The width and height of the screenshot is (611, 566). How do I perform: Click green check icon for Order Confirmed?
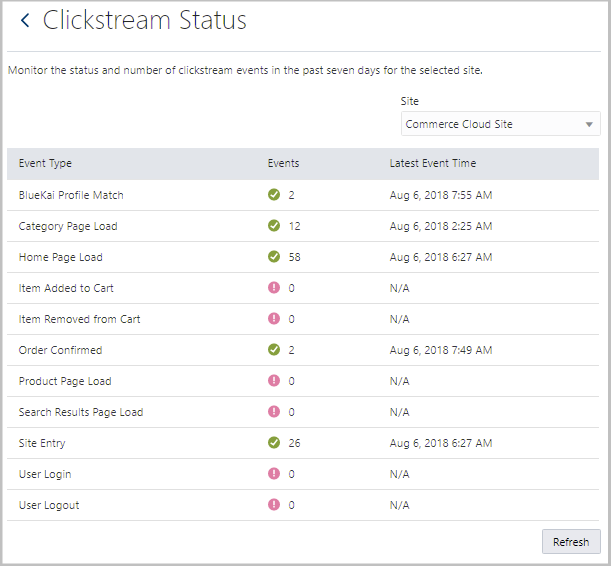coord(274,350)
